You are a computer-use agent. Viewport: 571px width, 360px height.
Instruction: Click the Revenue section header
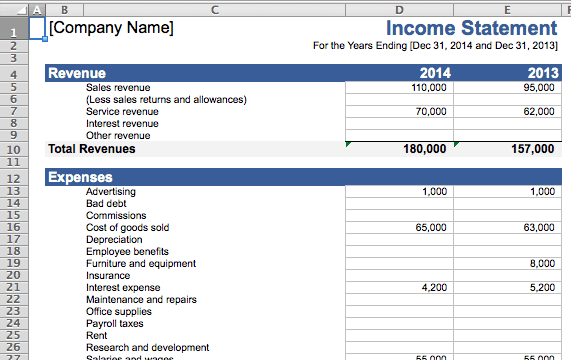pyautogui.click(x=77, y=73)
